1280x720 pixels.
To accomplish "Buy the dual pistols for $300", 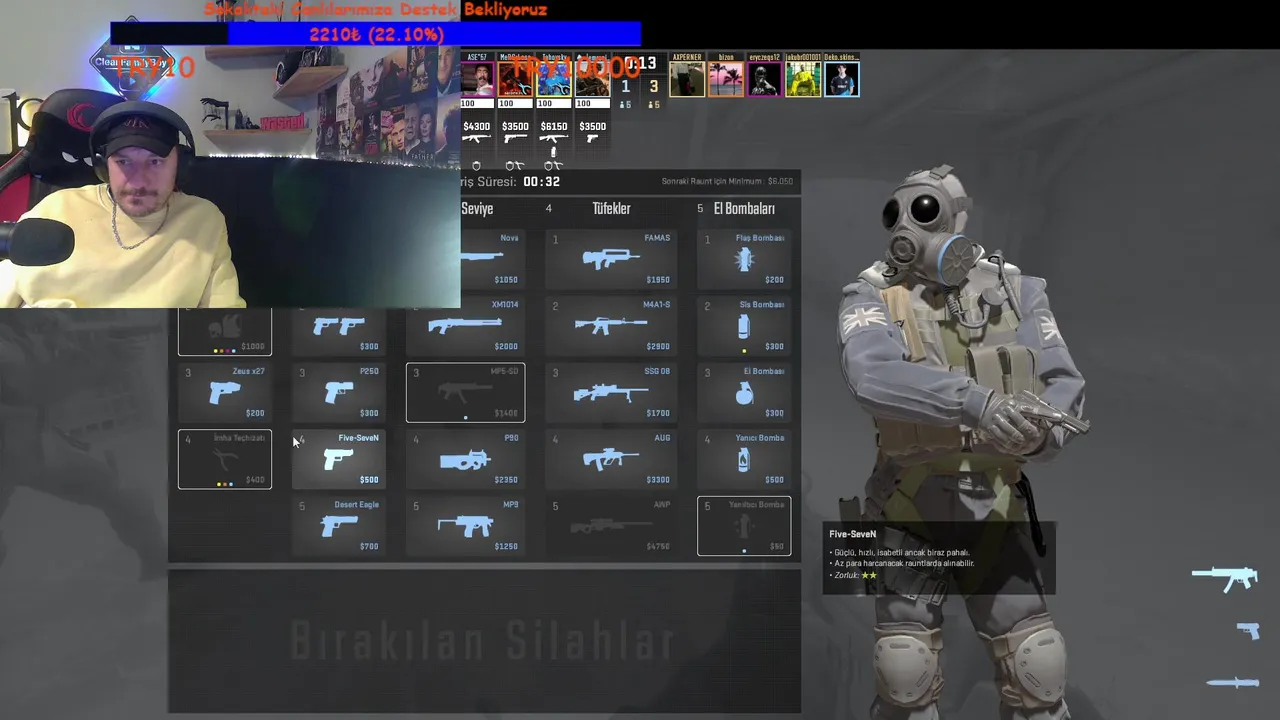I will [338, 331].
